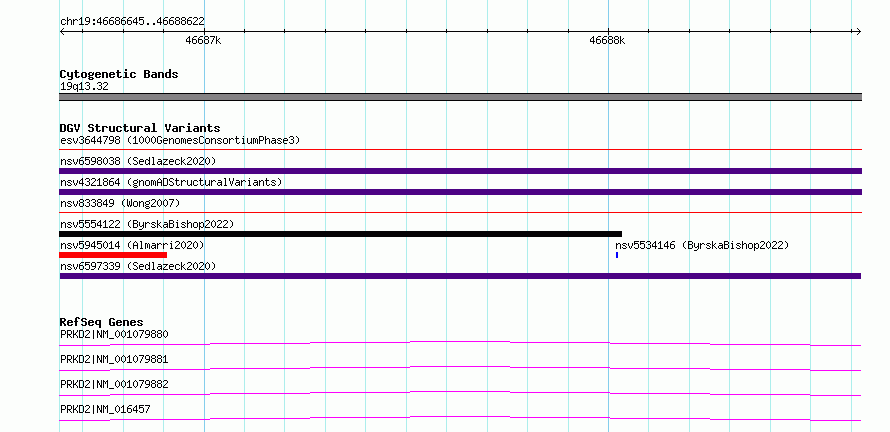
Task: Open nsv5945014 (Almarri2020) variant label
Action: [132, 245]
